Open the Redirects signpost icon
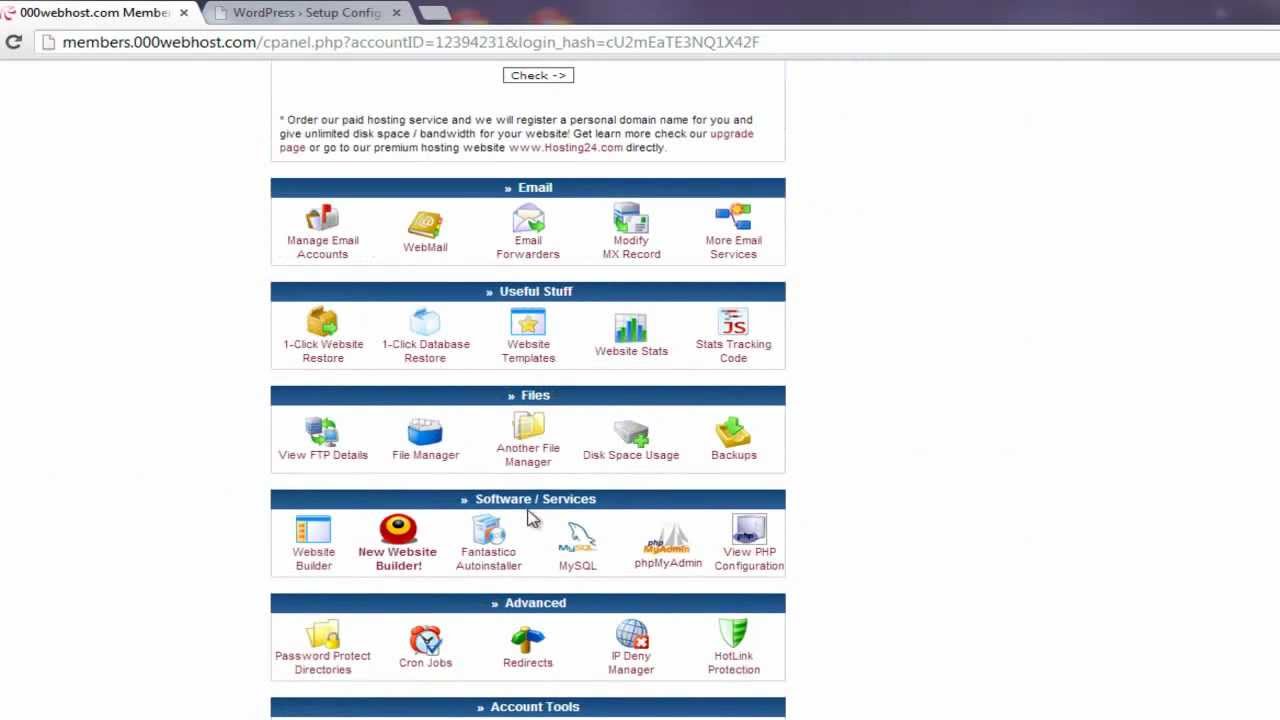1280x720 pixels. [x=528, y=640]
